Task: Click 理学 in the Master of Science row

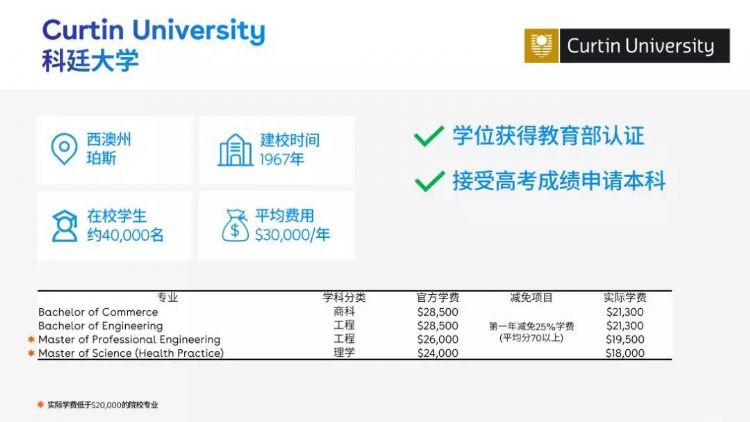Action: 344,353
